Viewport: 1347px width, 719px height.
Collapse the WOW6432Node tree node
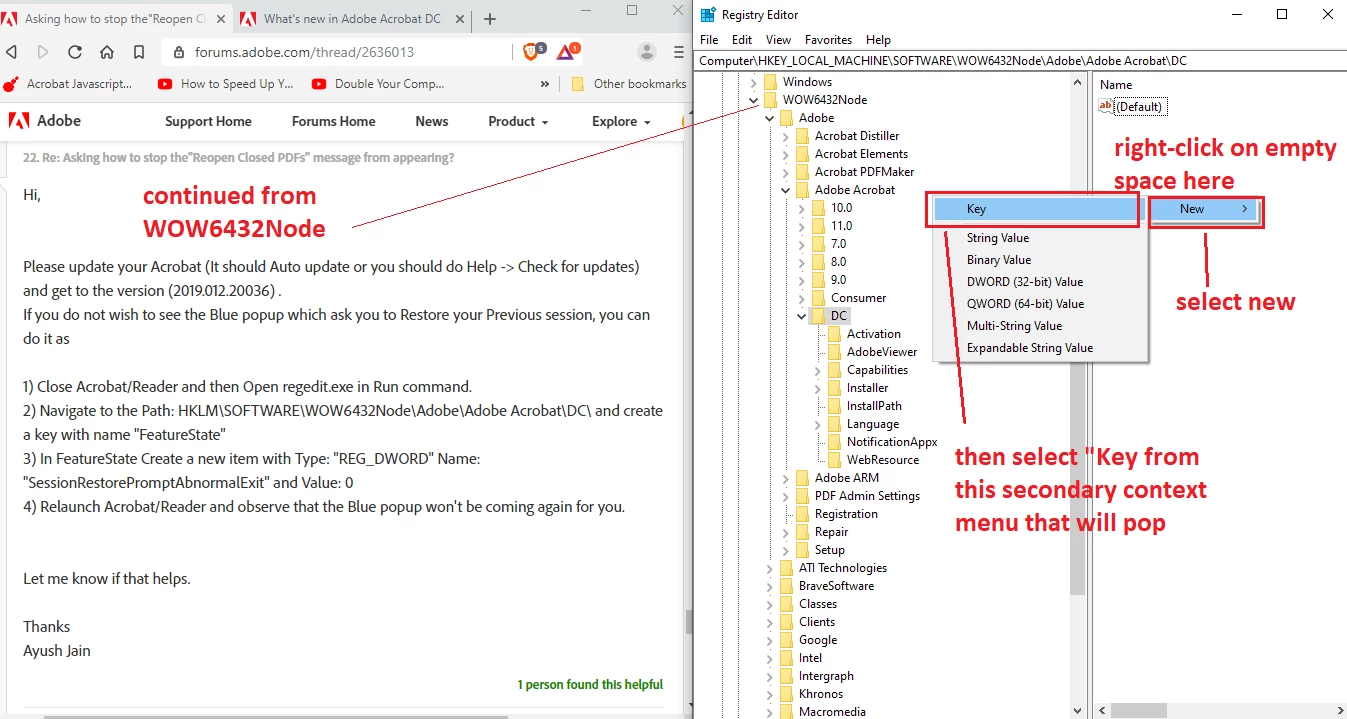pos(753,100)
